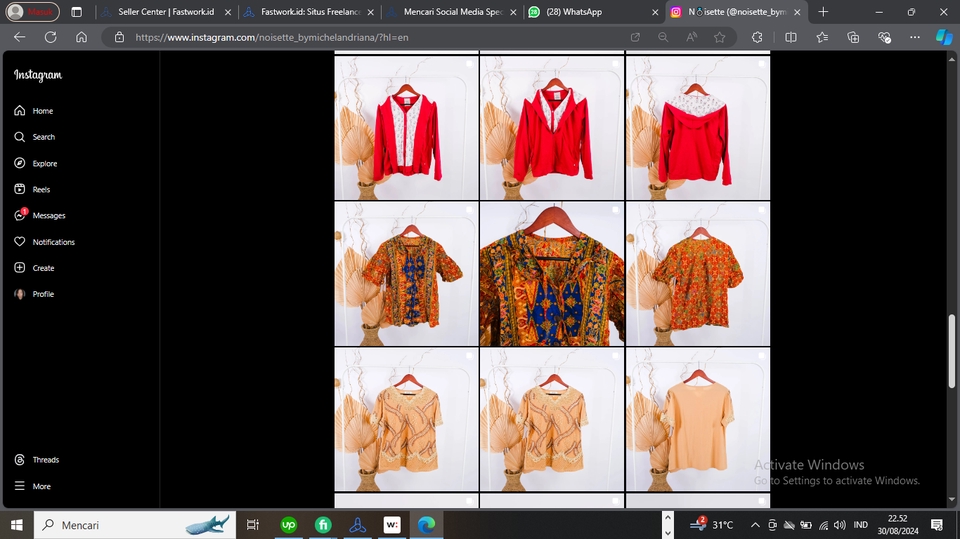Open Messages with unread badge

(40, 216)
